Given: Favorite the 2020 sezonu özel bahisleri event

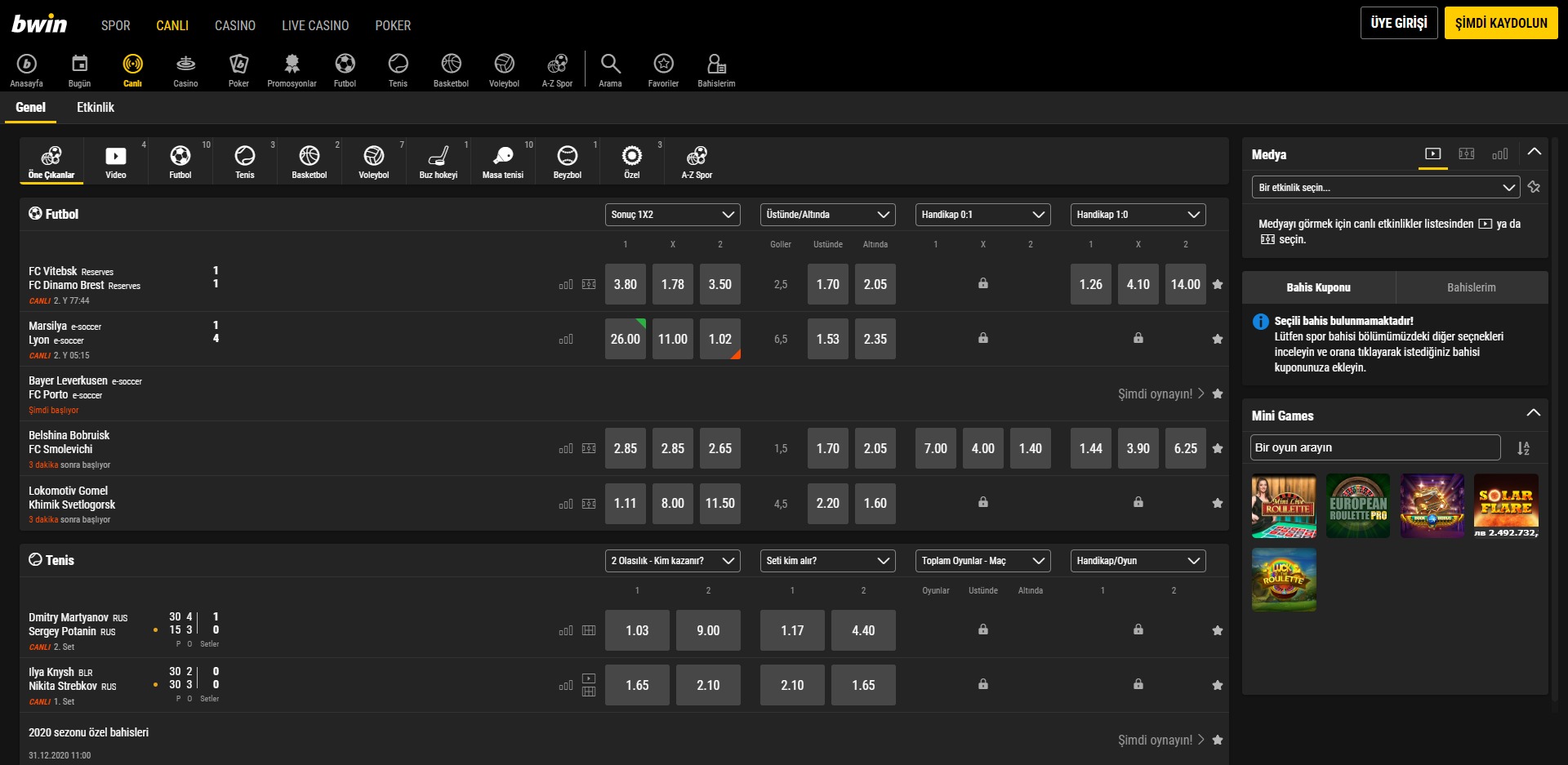Looking at the screenshot, I should [x=1218, y=740].
